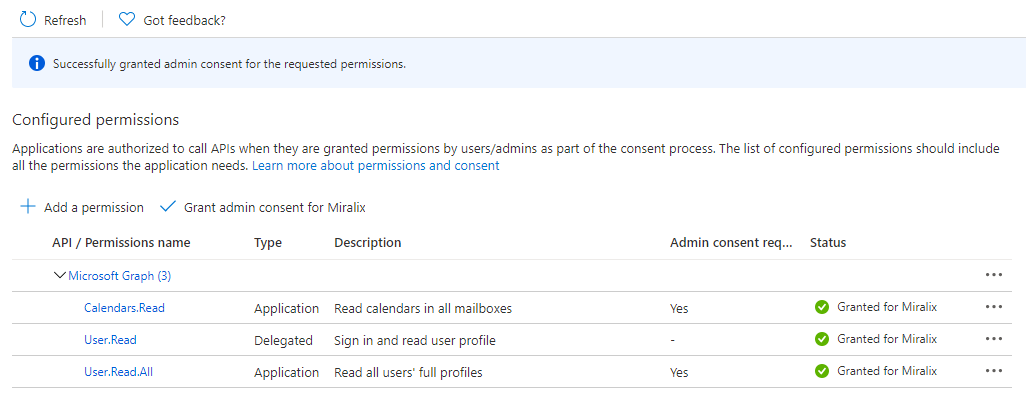Click the plus icon for Add a permission

[x=27, y=207]
